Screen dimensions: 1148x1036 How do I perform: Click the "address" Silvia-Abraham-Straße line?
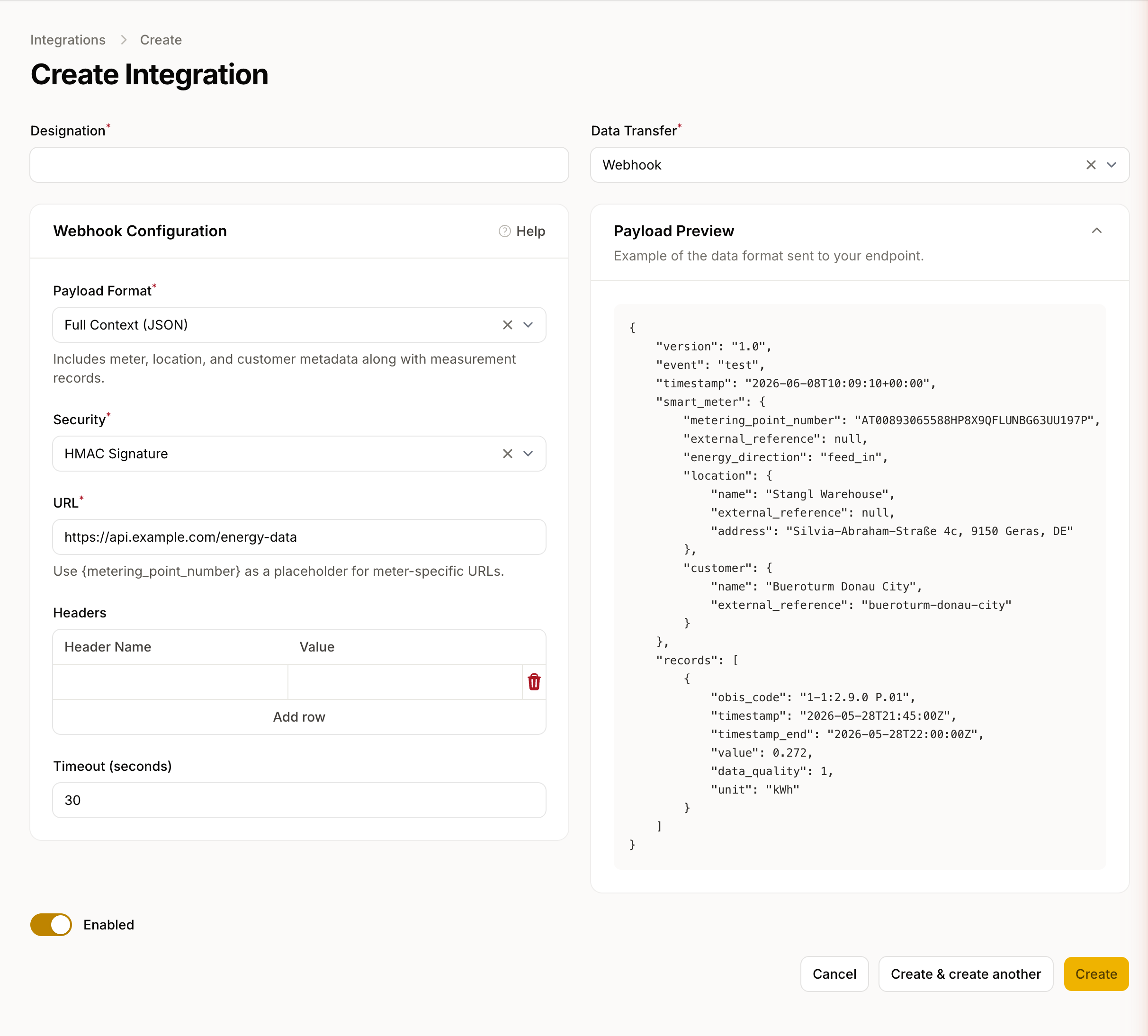(x=892, y=532)
